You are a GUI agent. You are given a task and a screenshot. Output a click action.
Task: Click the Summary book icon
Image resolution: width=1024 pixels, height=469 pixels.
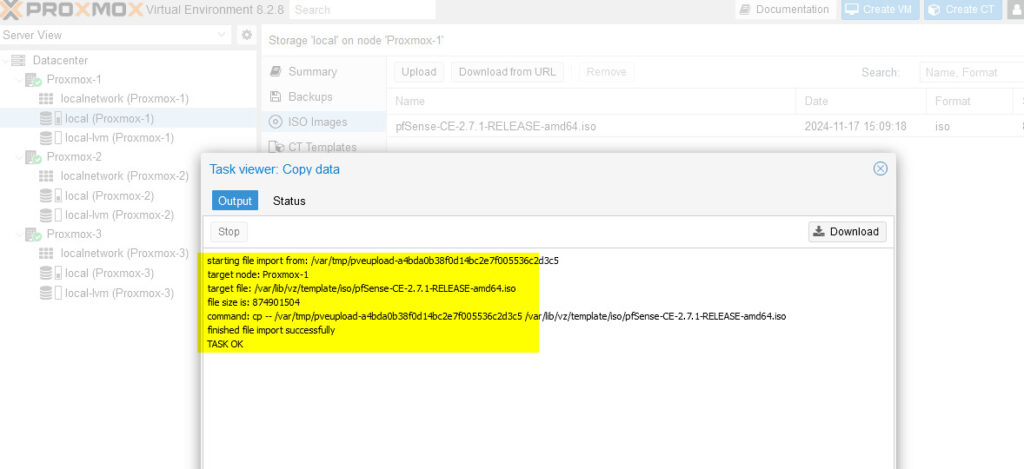(x=276, y=71)
